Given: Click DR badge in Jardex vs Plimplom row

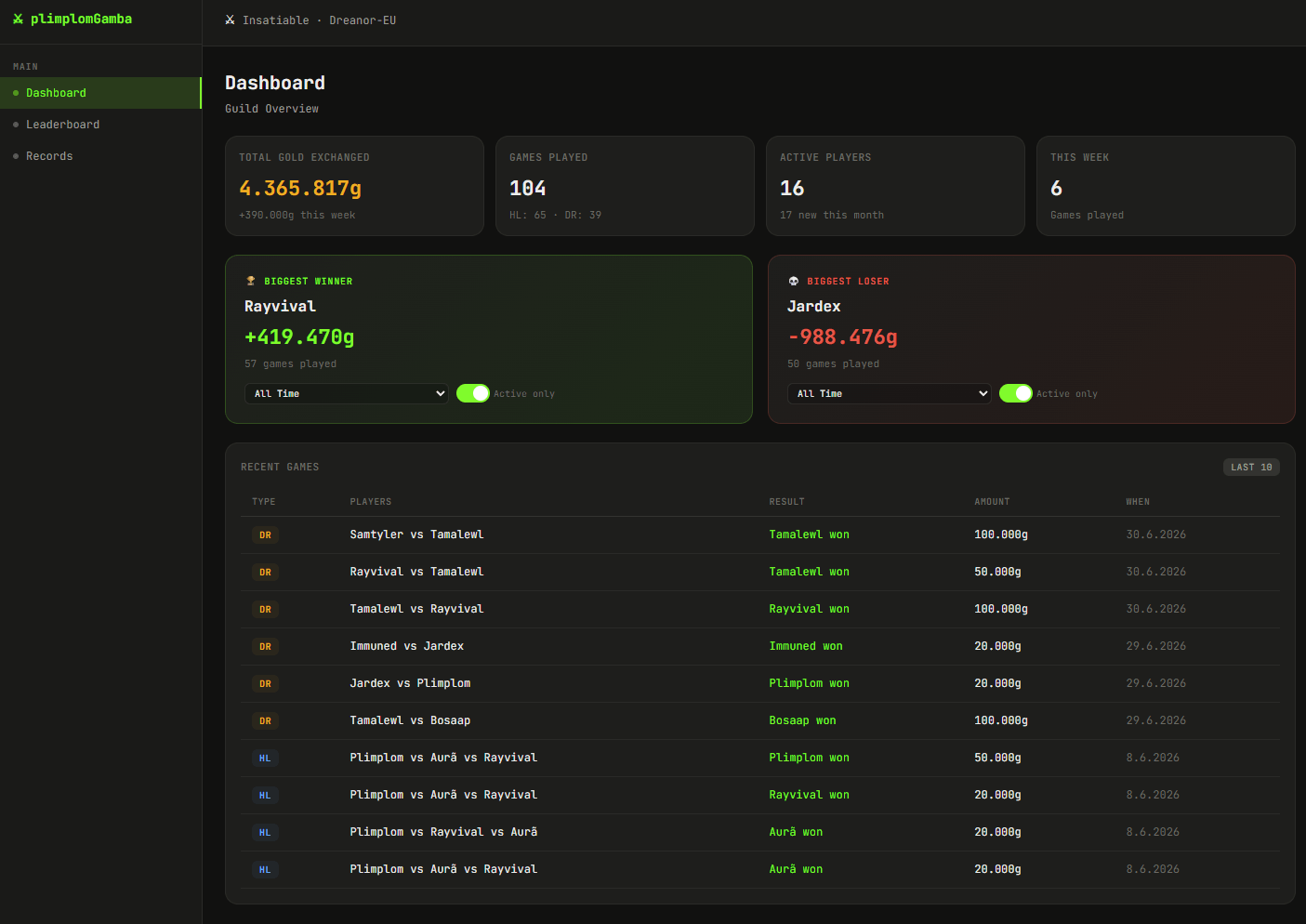Looking at the screenshot, I should pyautogui.click(x=265, y=684).
